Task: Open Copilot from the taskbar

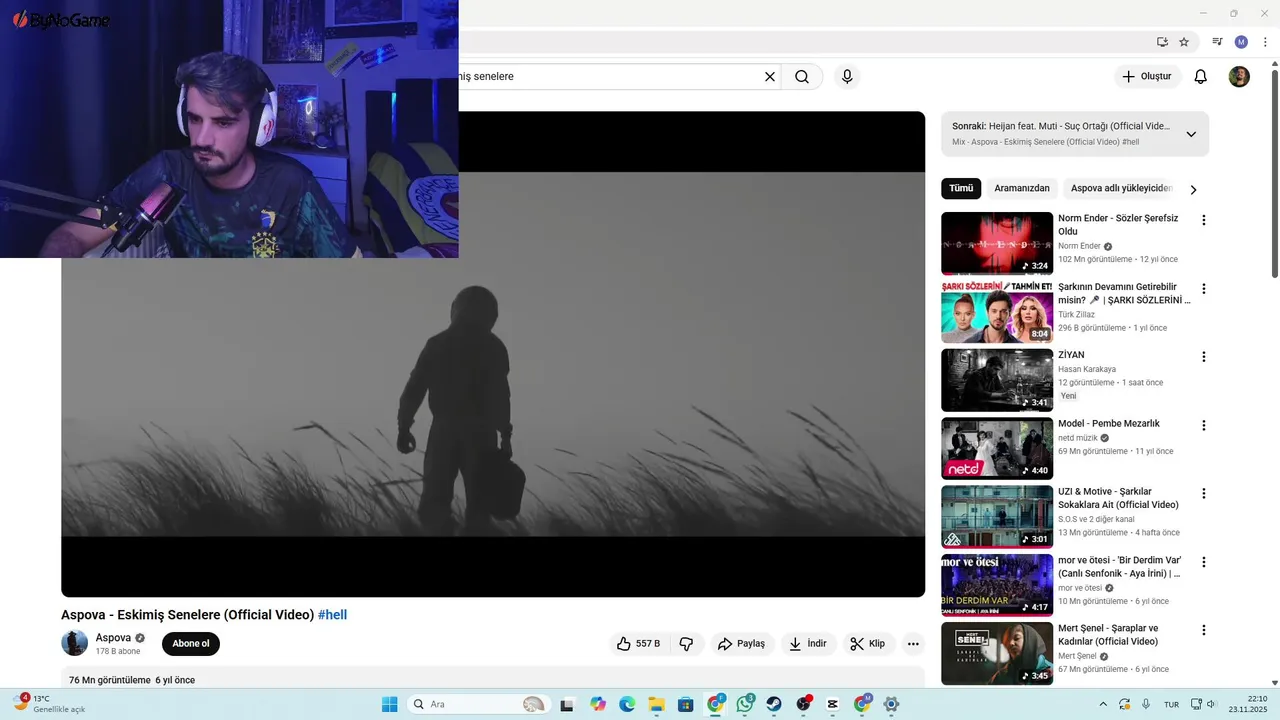Action: [x=598, y=704]
